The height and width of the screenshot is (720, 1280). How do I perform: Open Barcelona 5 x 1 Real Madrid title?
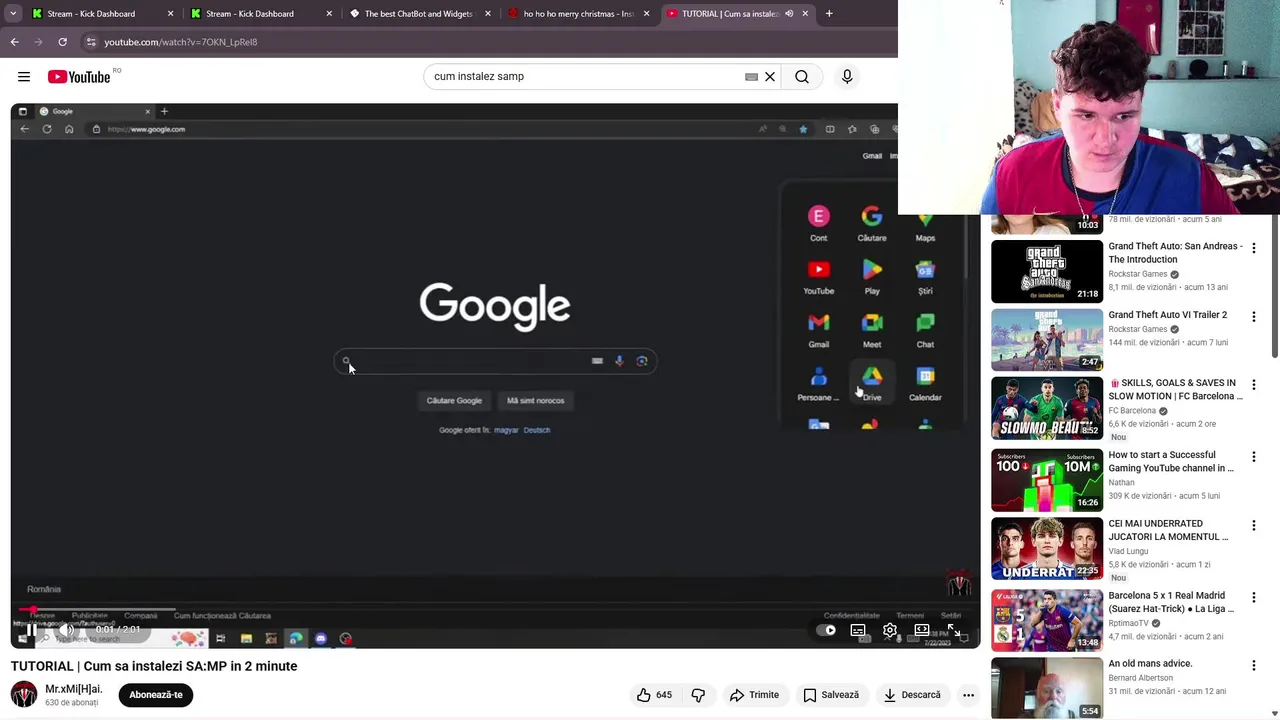pos(1171,602)
